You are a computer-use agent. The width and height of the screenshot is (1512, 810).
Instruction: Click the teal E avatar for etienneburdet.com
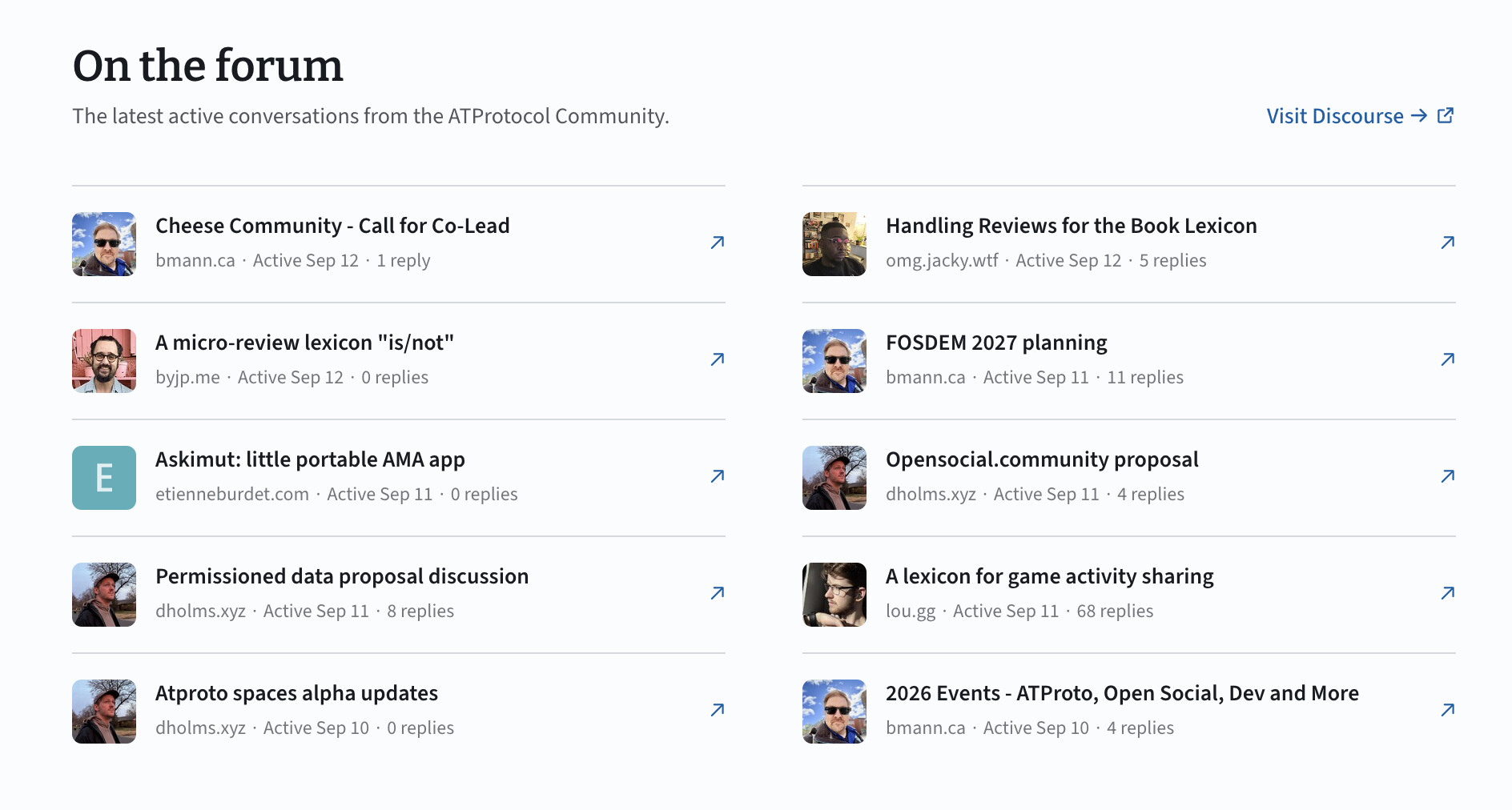[104, 478]
